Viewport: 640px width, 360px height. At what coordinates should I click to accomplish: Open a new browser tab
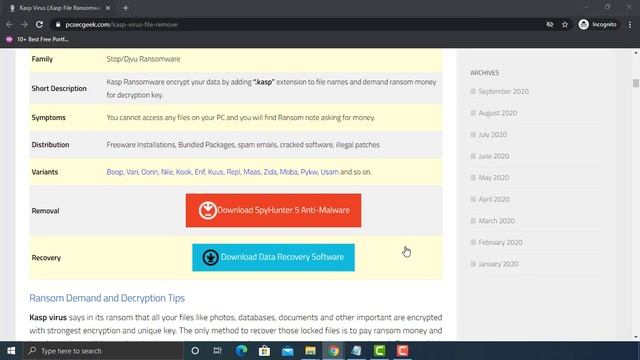[x=125, y=8]
